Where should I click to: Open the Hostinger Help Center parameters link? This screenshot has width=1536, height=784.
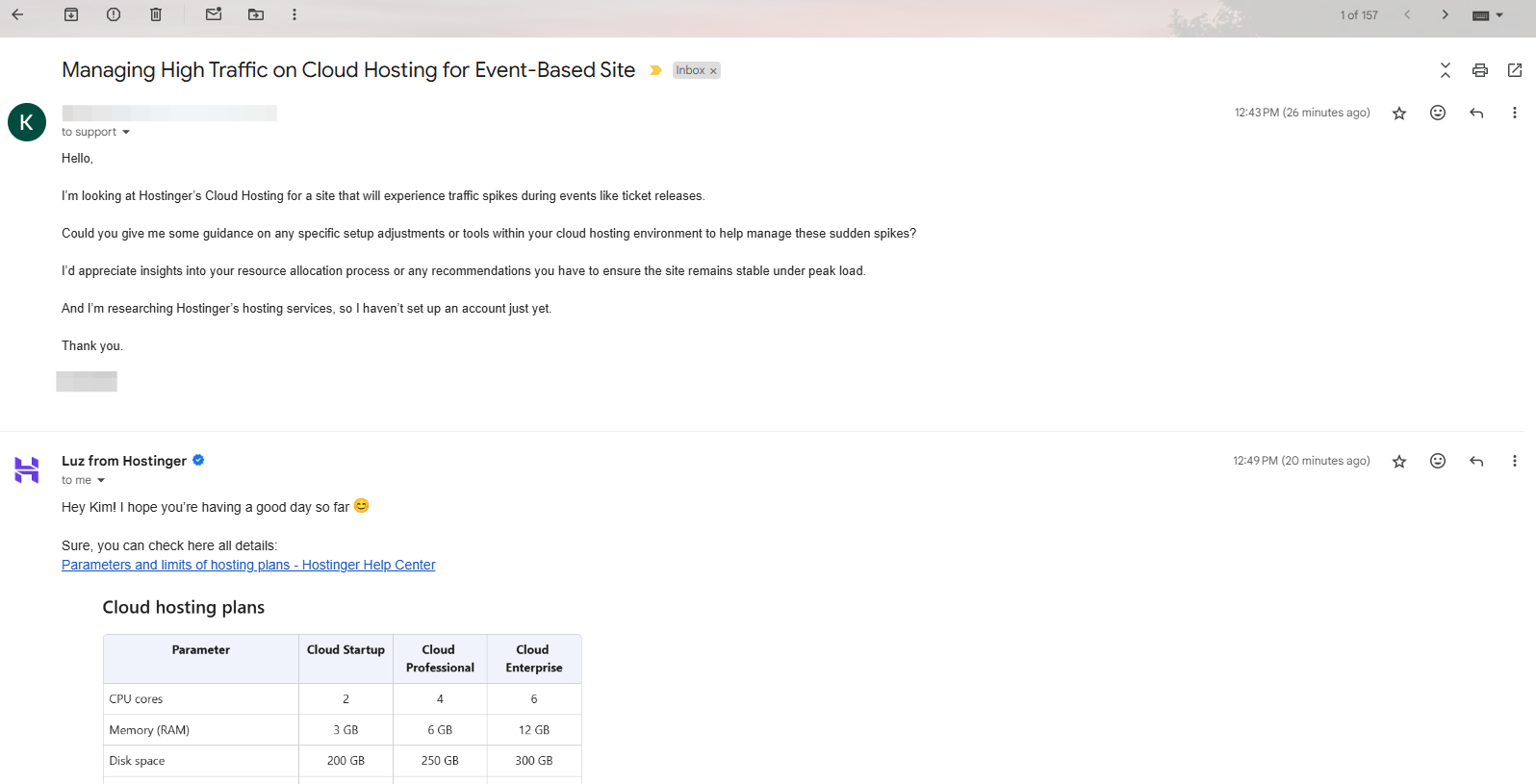coord(248,565)
